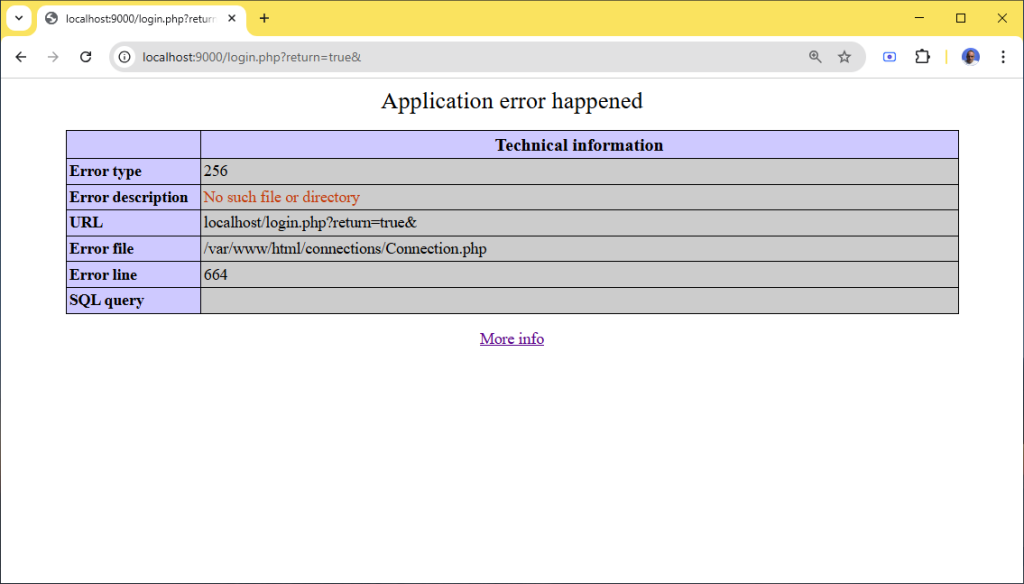Expand details with the More info link
Screen dimensions: 1024x584
[511, 338]
